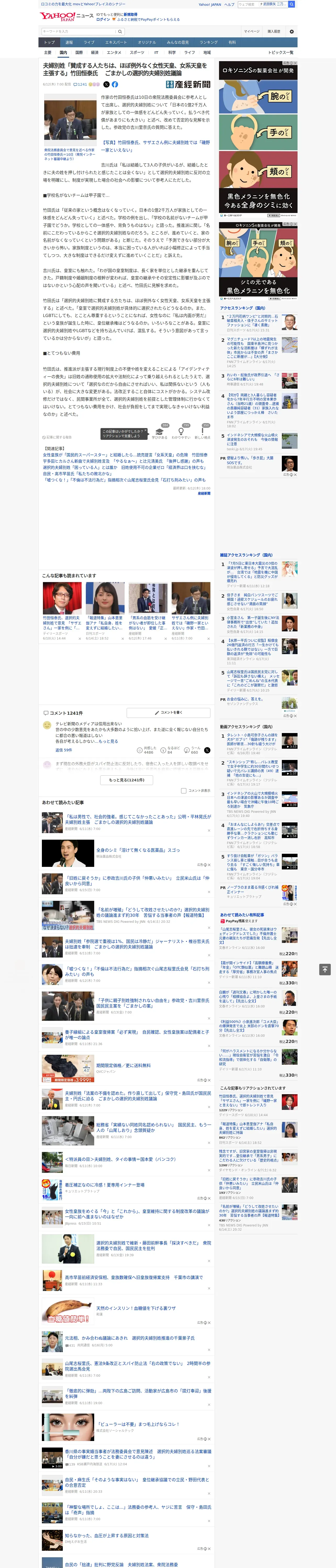Focus the top web search field
Viewport: 336px width, 1568px height.
pyautogui.click(x=262, y=4)
